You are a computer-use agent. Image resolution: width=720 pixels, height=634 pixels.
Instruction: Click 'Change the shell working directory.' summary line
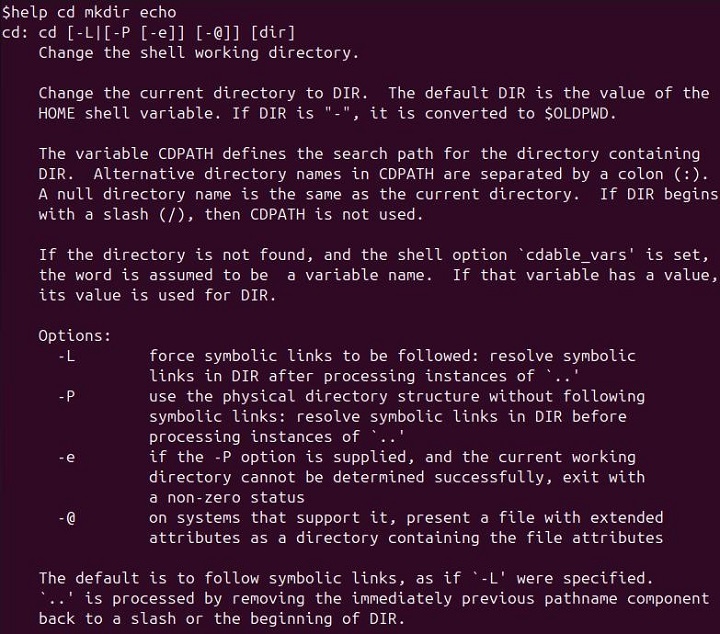(x=197, y=52)
